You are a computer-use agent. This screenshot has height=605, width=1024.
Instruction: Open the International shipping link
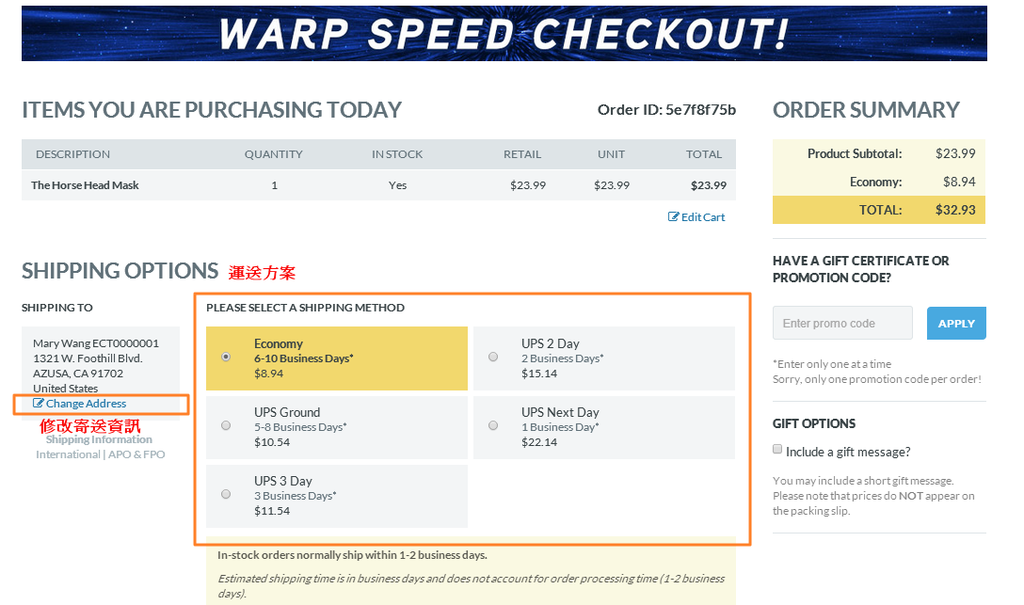[x=68, y=455]
